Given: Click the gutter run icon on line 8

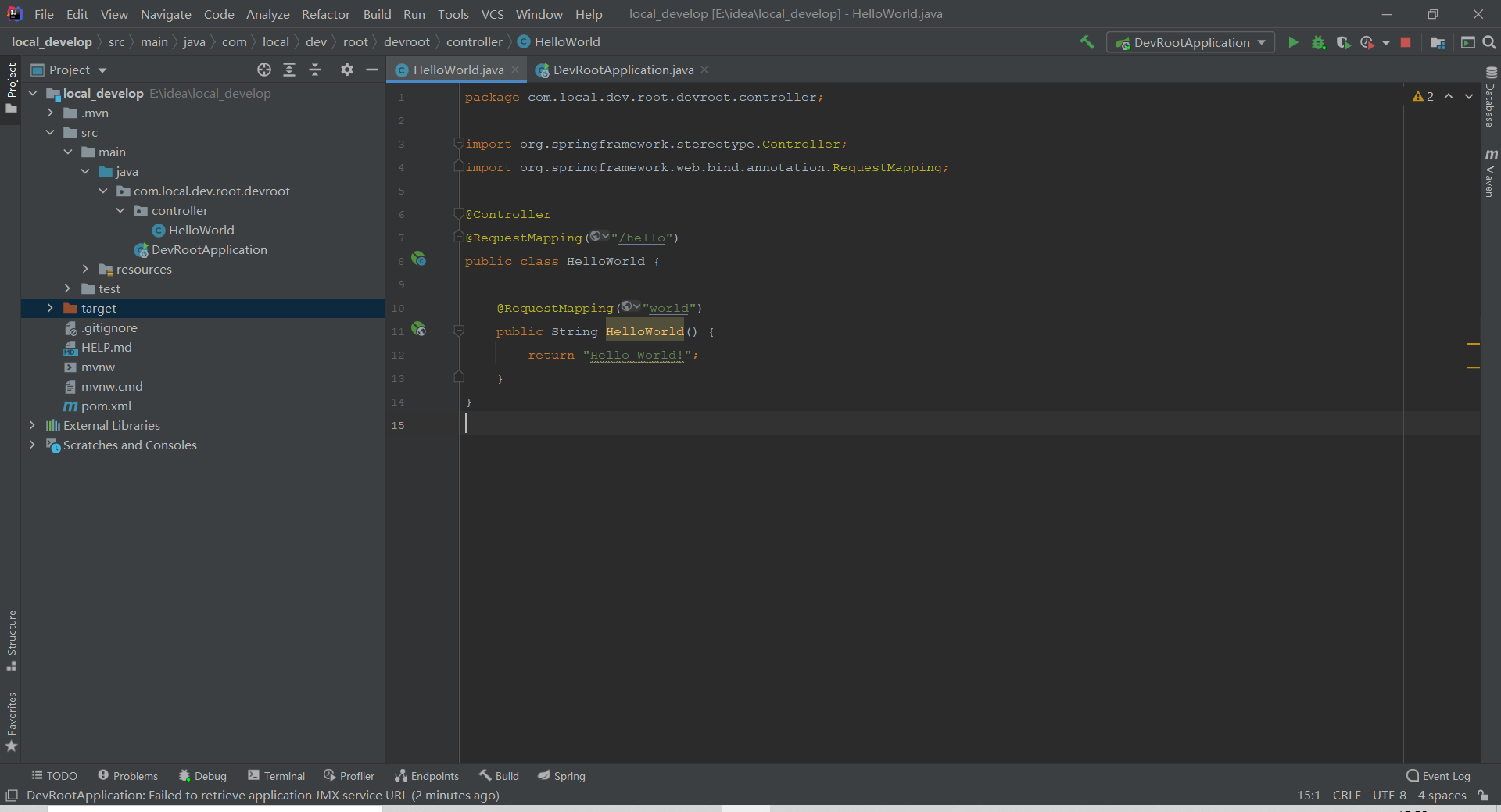Looking at the screenshot, I should [x=419, y=259].
